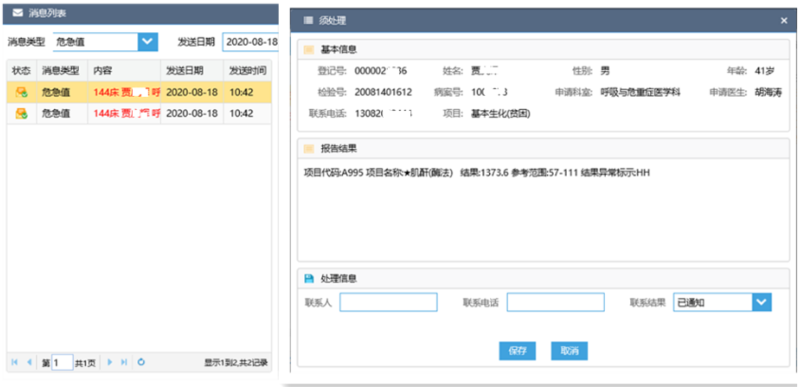
Task: Click the 申请医生 value 胡海涛
Action: [x=768, y=92]
